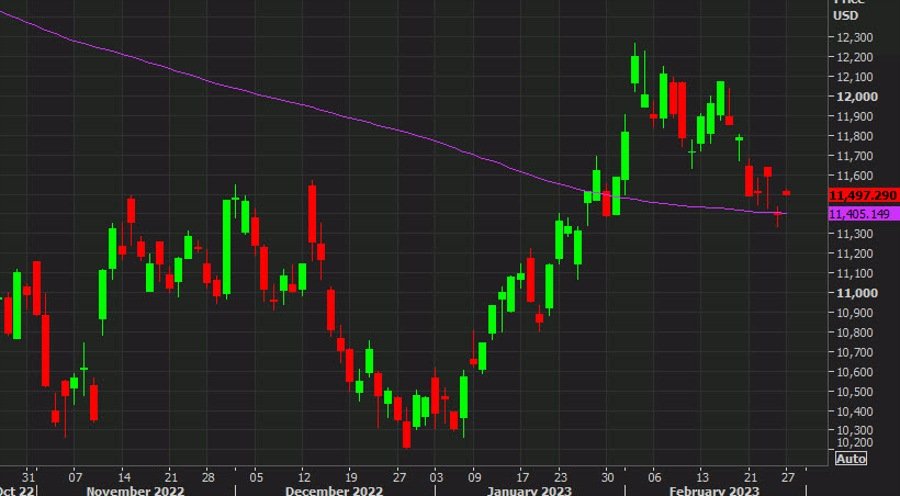Click the USD currency label

point(848,16)
